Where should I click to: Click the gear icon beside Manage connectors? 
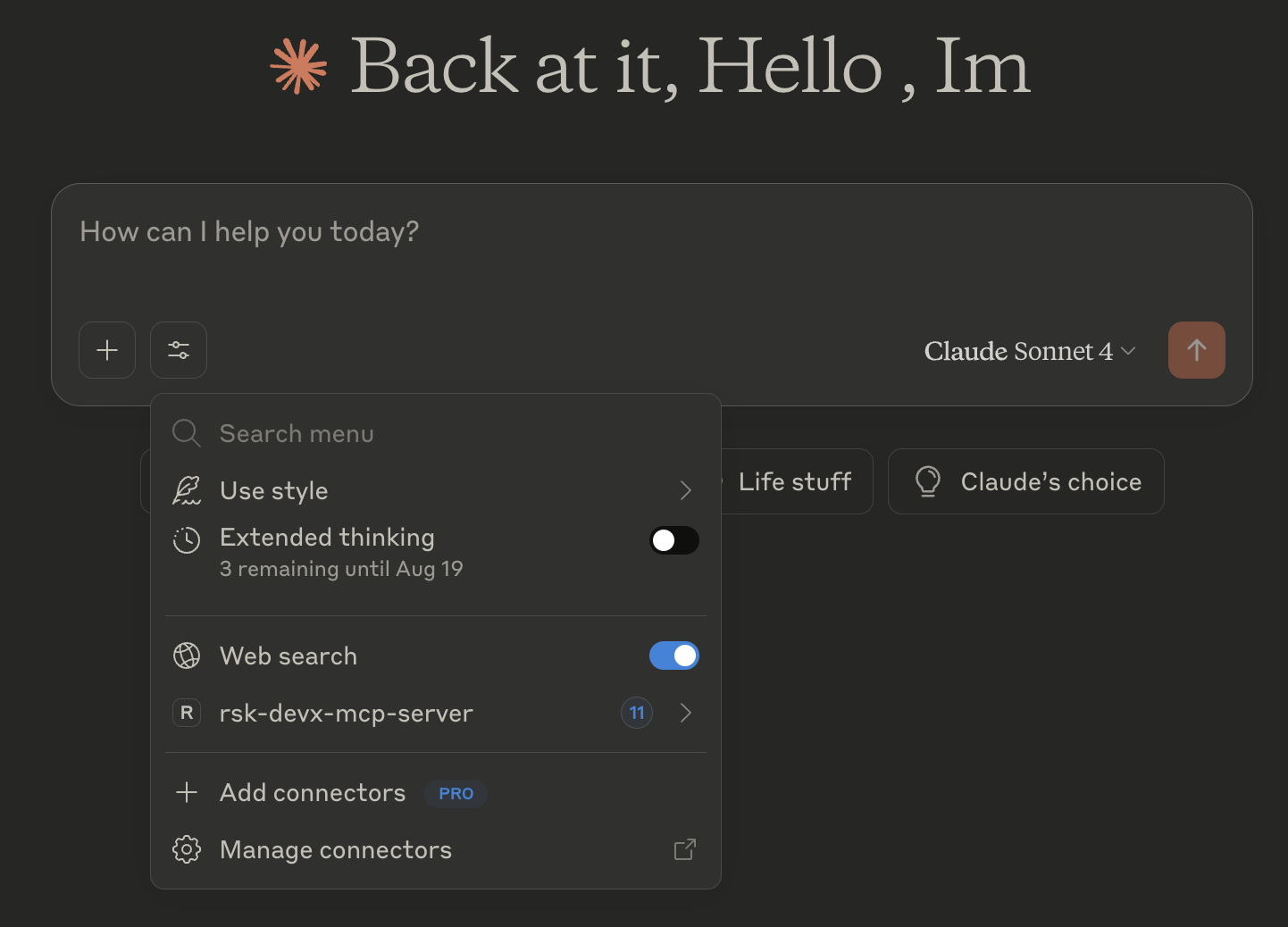(187, 849)
